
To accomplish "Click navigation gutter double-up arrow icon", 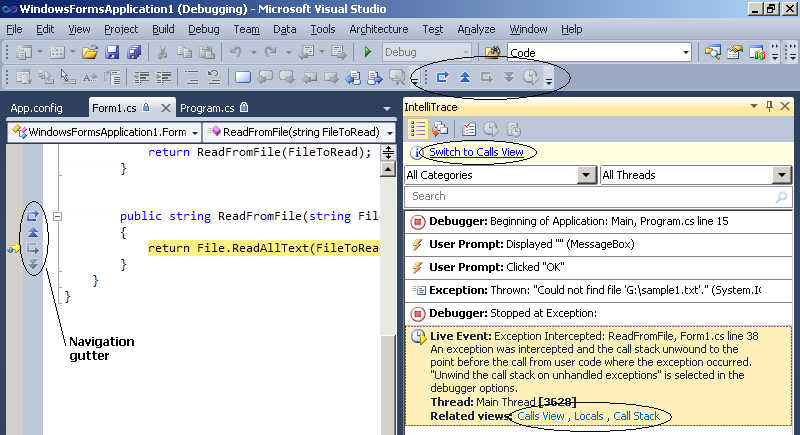I will 33,232.
